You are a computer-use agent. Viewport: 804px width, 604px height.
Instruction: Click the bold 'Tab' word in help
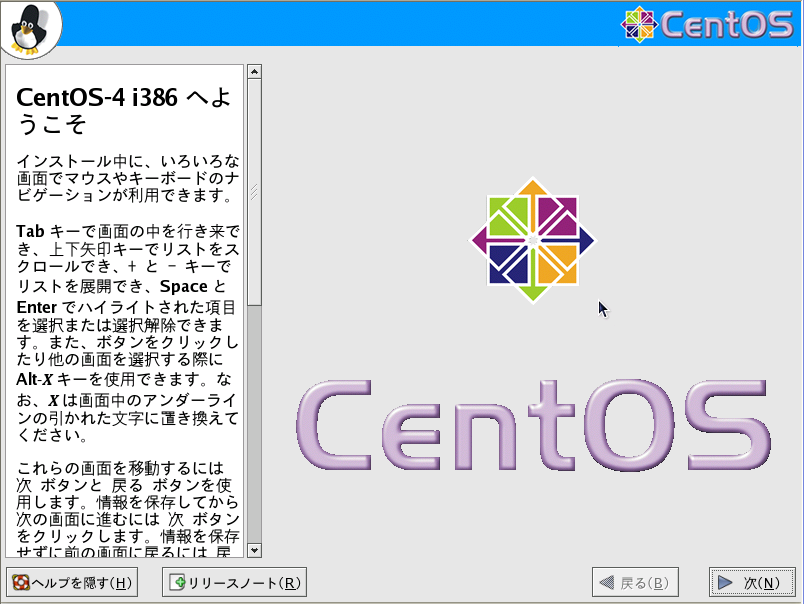tap(30, 231)
